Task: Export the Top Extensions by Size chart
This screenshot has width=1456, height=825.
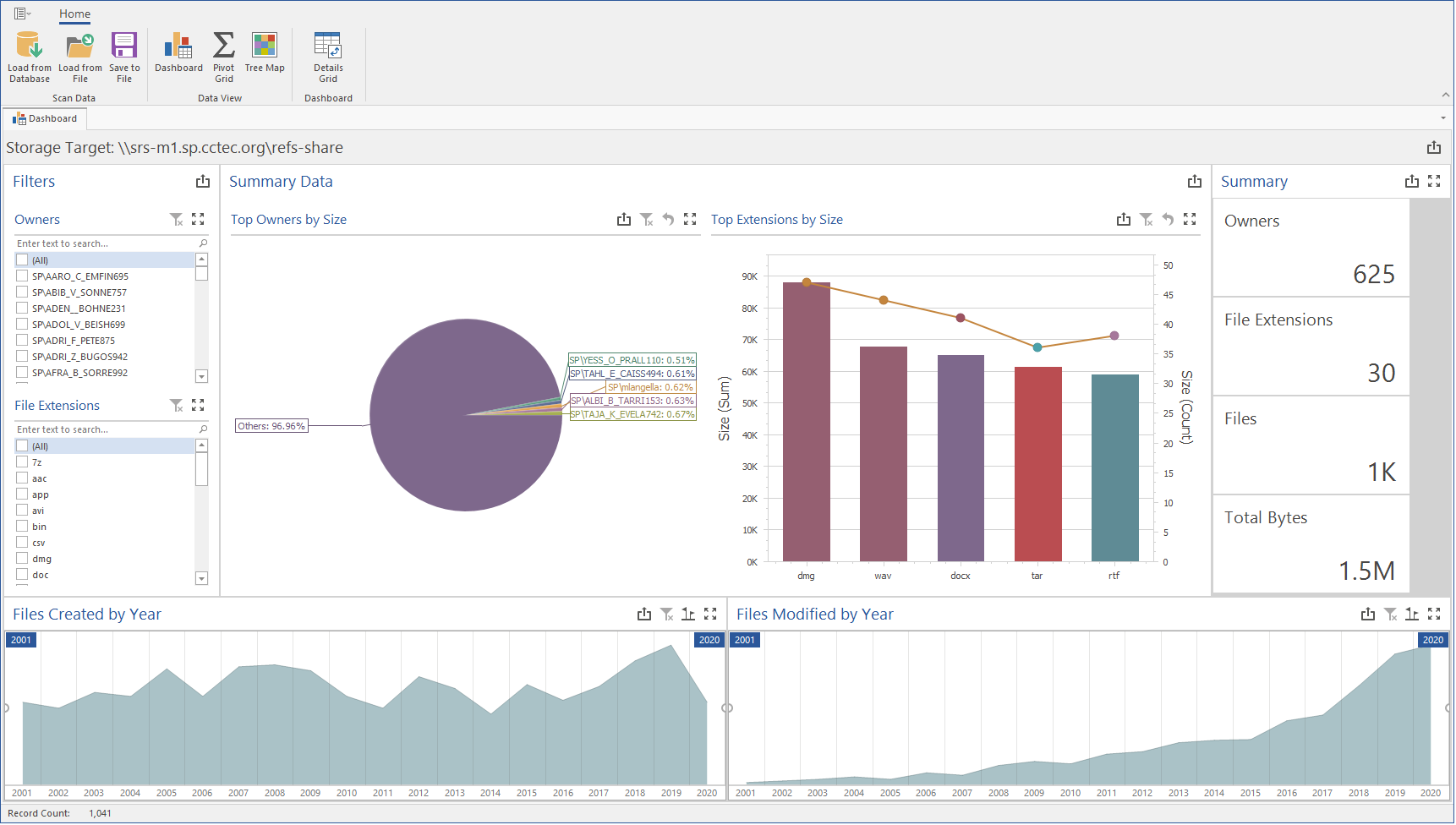Action: [x=1123, y=220]
